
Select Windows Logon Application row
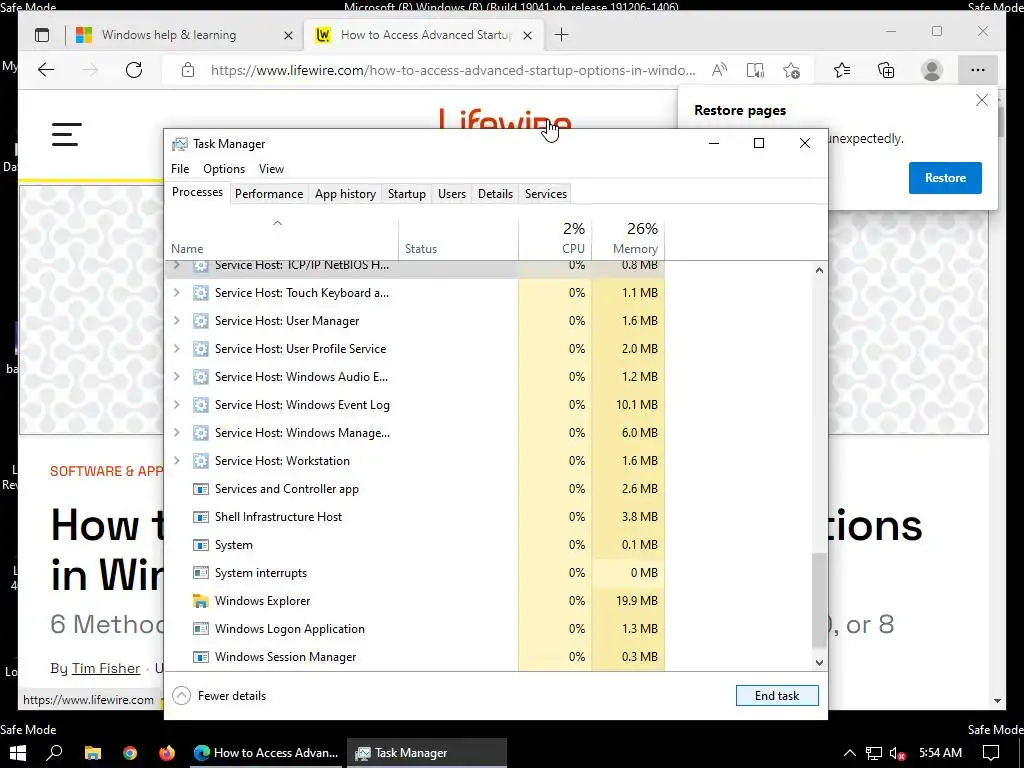pyautogui.click(x=415, y=629)
